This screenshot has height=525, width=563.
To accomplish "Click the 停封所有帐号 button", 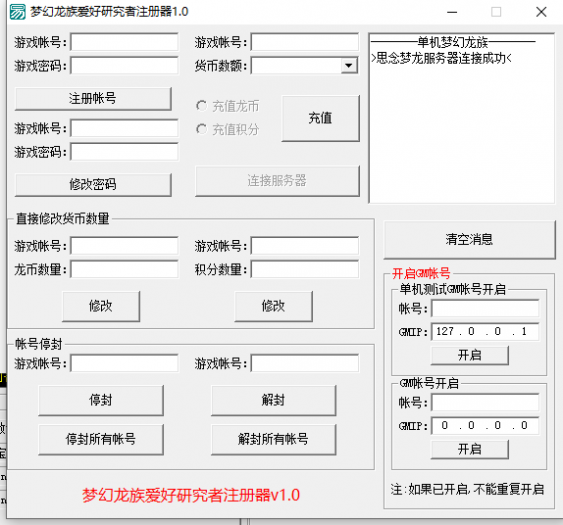I will click(x=101, y=439).
